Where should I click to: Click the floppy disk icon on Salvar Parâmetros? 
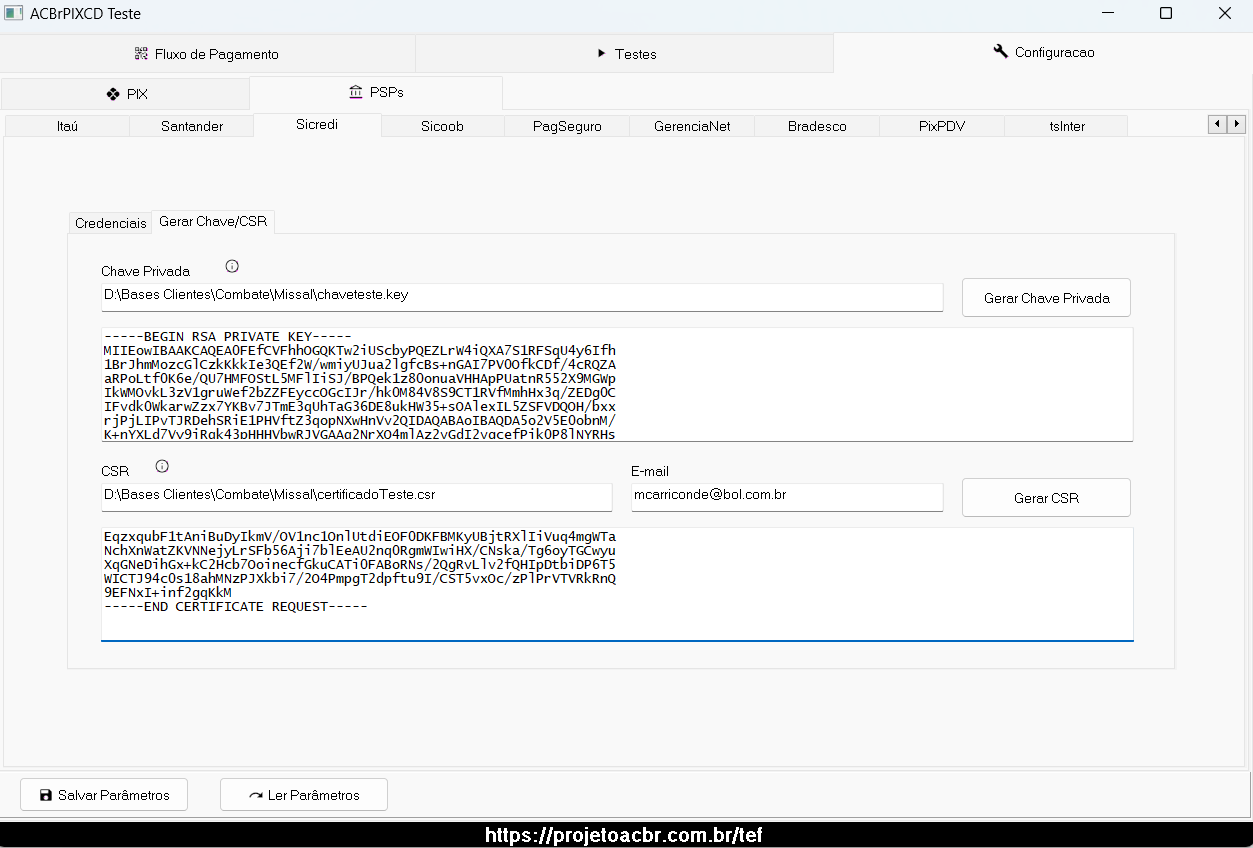coord(45,795)
